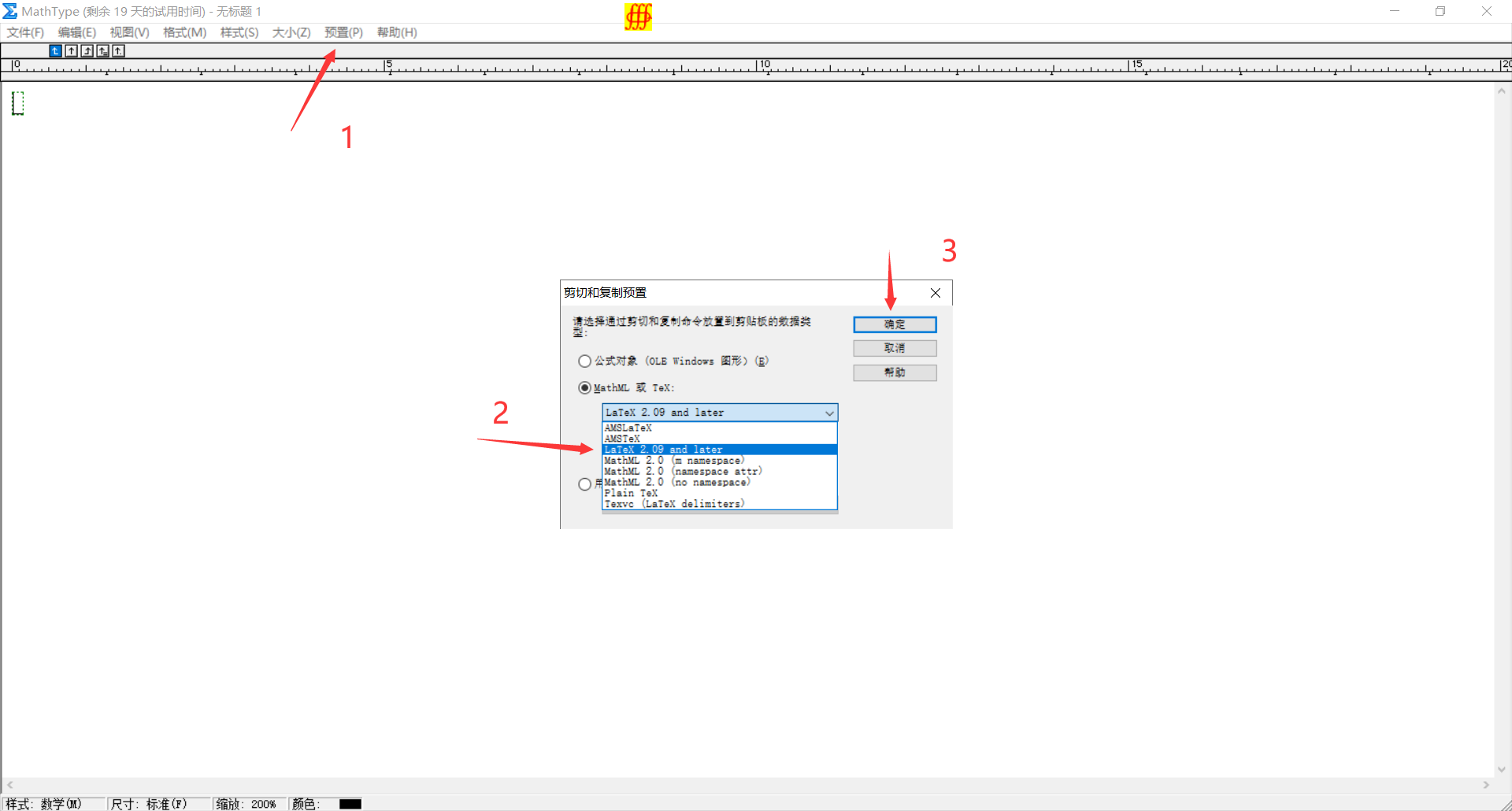Choose MathML 2.0 (namespace attr) option
The image size is (1512, 811).
(x=719, y=472)
